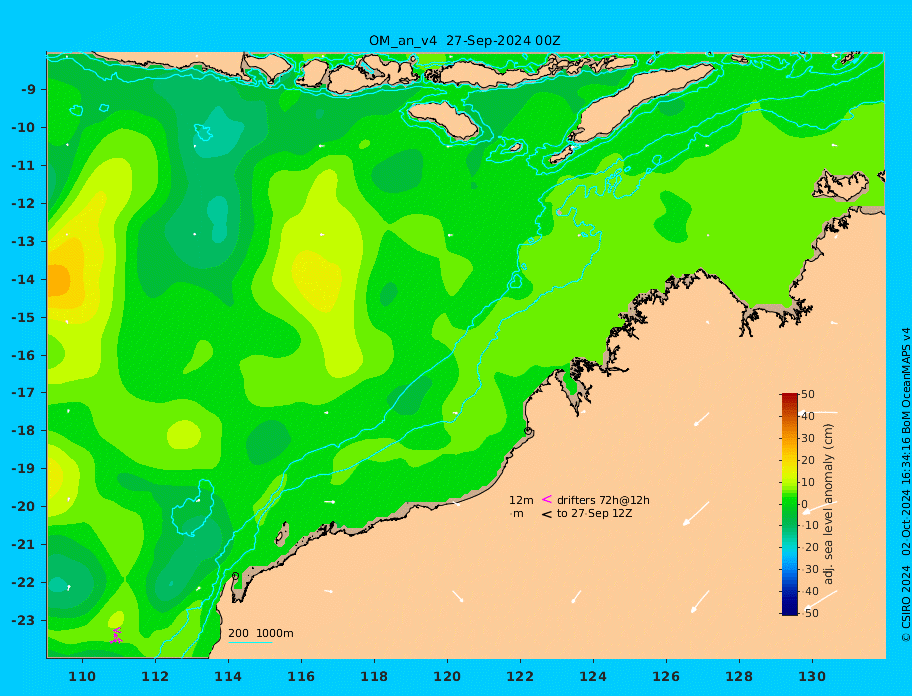
Task: Click the cyan isobath legend line
Action: click(250, 642)
